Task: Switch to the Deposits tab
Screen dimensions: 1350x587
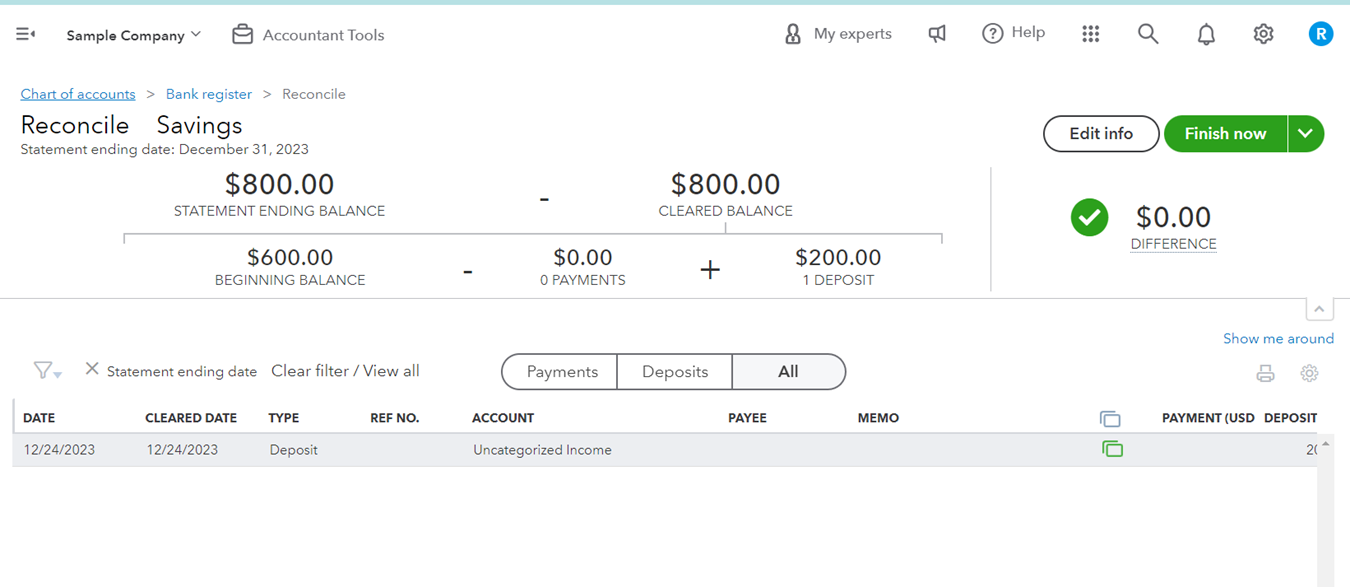Action: tap(675, 371)
